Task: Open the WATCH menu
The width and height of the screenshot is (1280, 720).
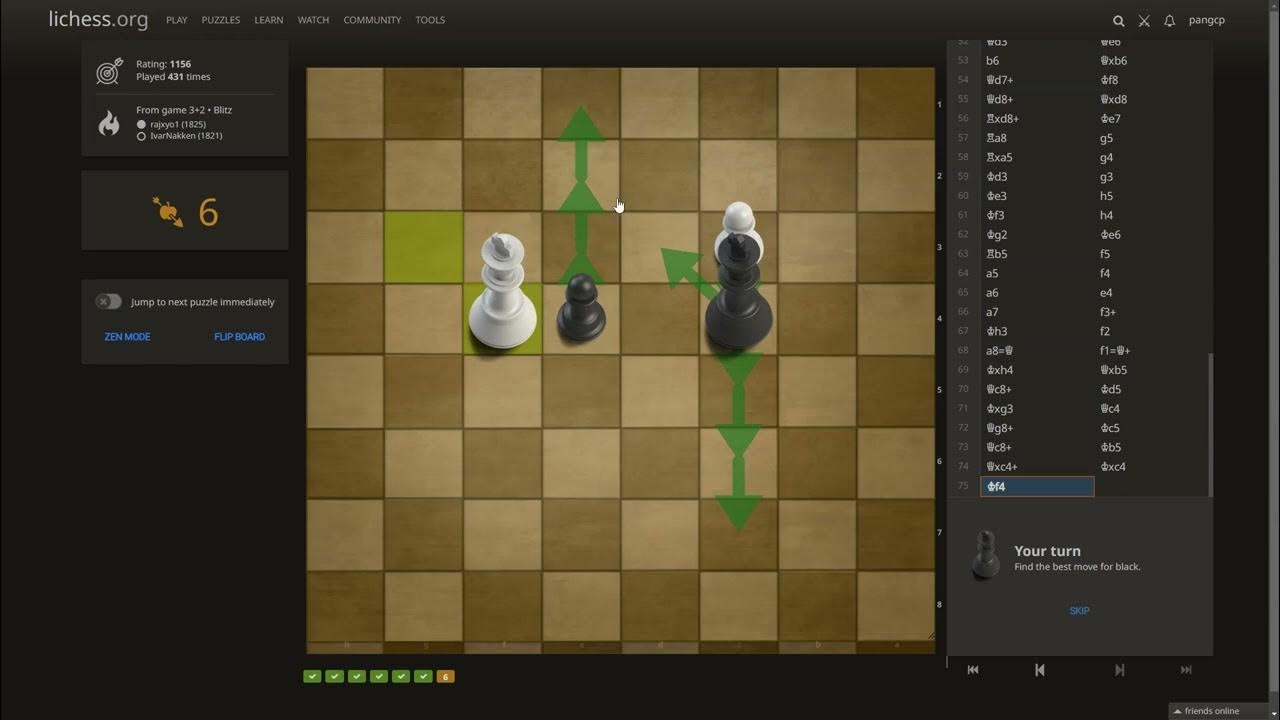Action: pos(313,20)
